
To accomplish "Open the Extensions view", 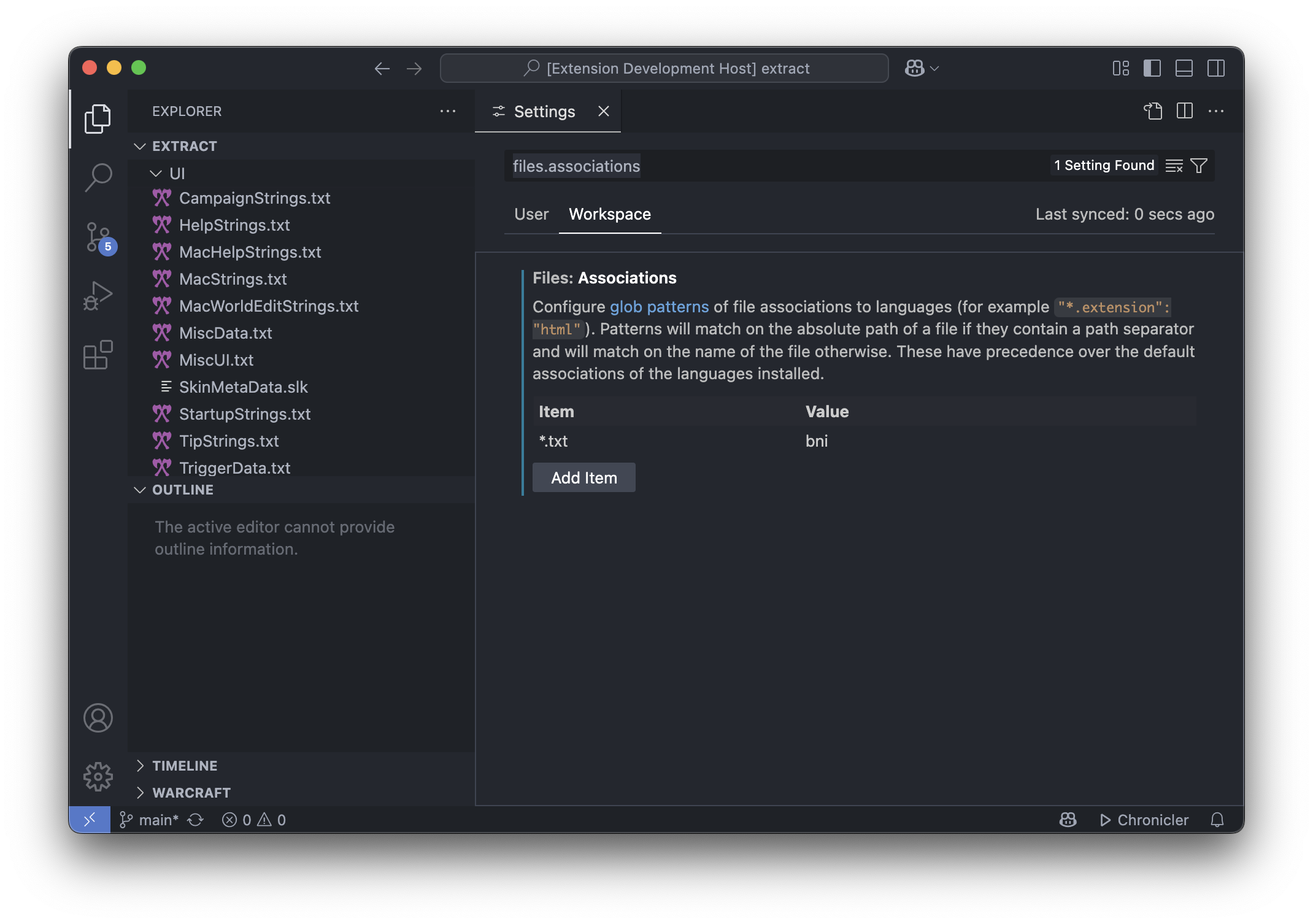I will (x=98, y=355).
